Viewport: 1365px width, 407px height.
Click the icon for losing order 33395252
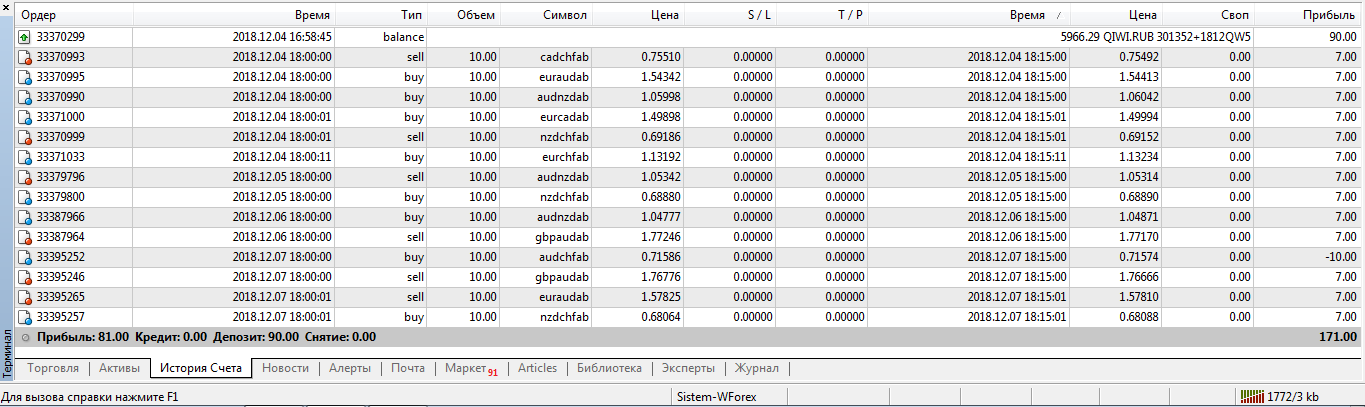25,257
